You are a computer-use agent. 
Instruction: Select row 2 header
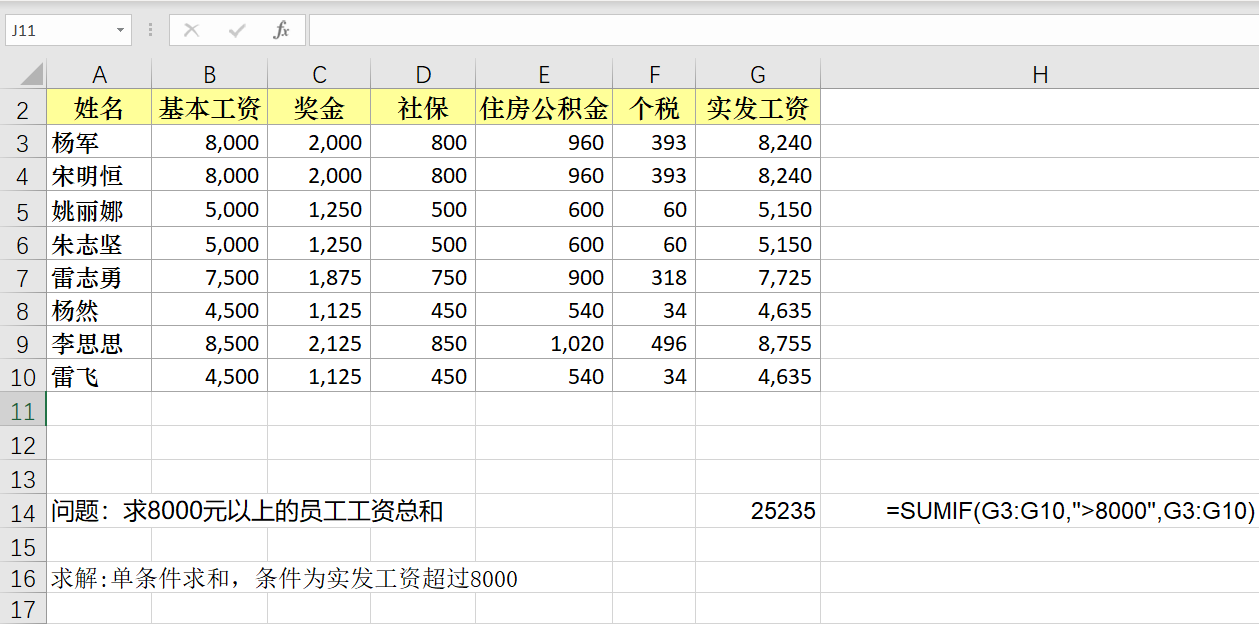(x=23, y=108)
